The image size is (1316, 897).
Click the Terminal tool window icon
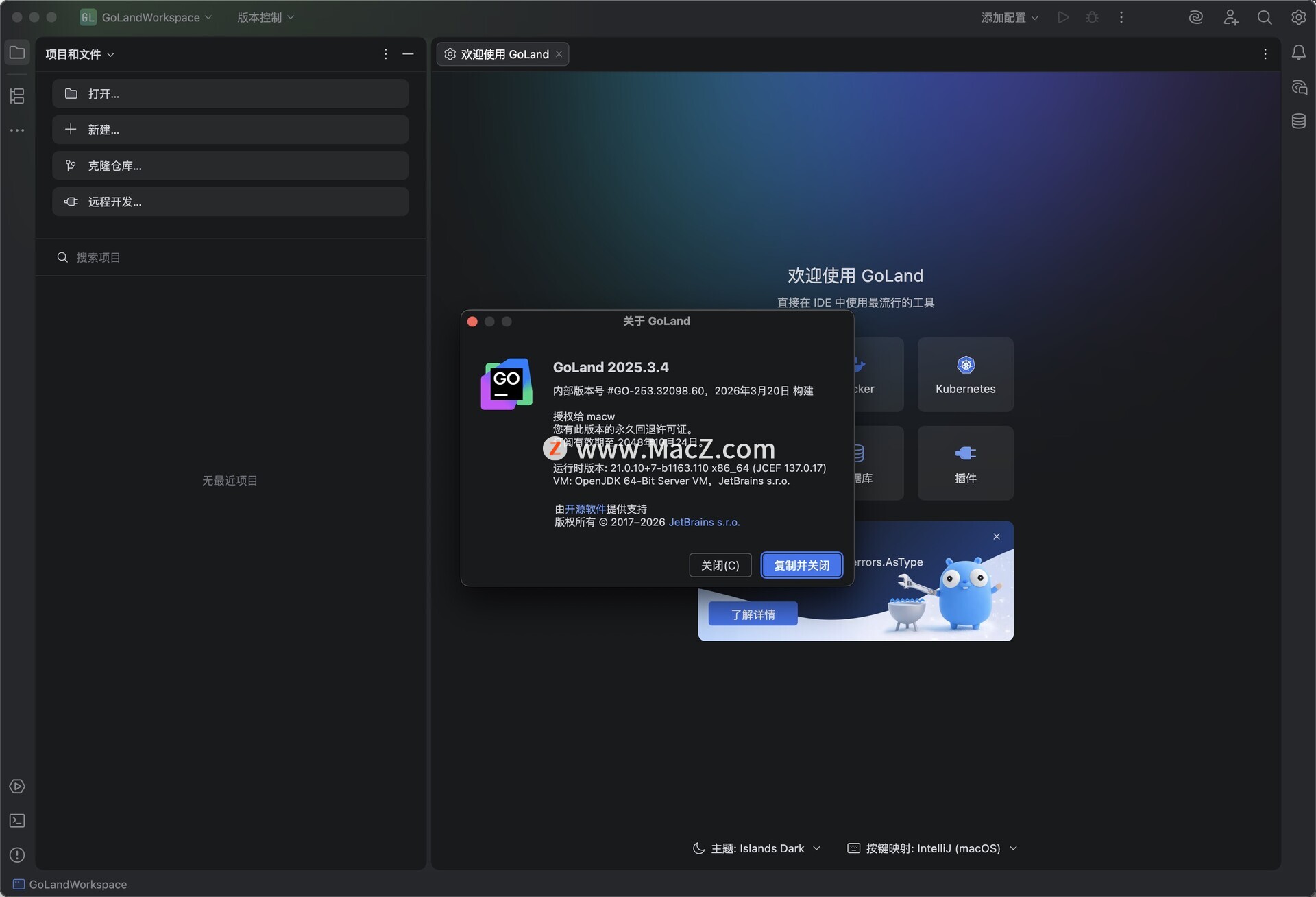click(x=17, y=820)
